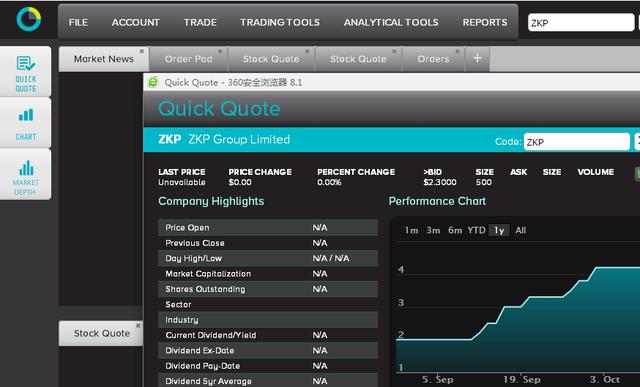Select the 6m chart range
Image resolution: width=640 pixels, height=387 pixels.
click(455, 230)
